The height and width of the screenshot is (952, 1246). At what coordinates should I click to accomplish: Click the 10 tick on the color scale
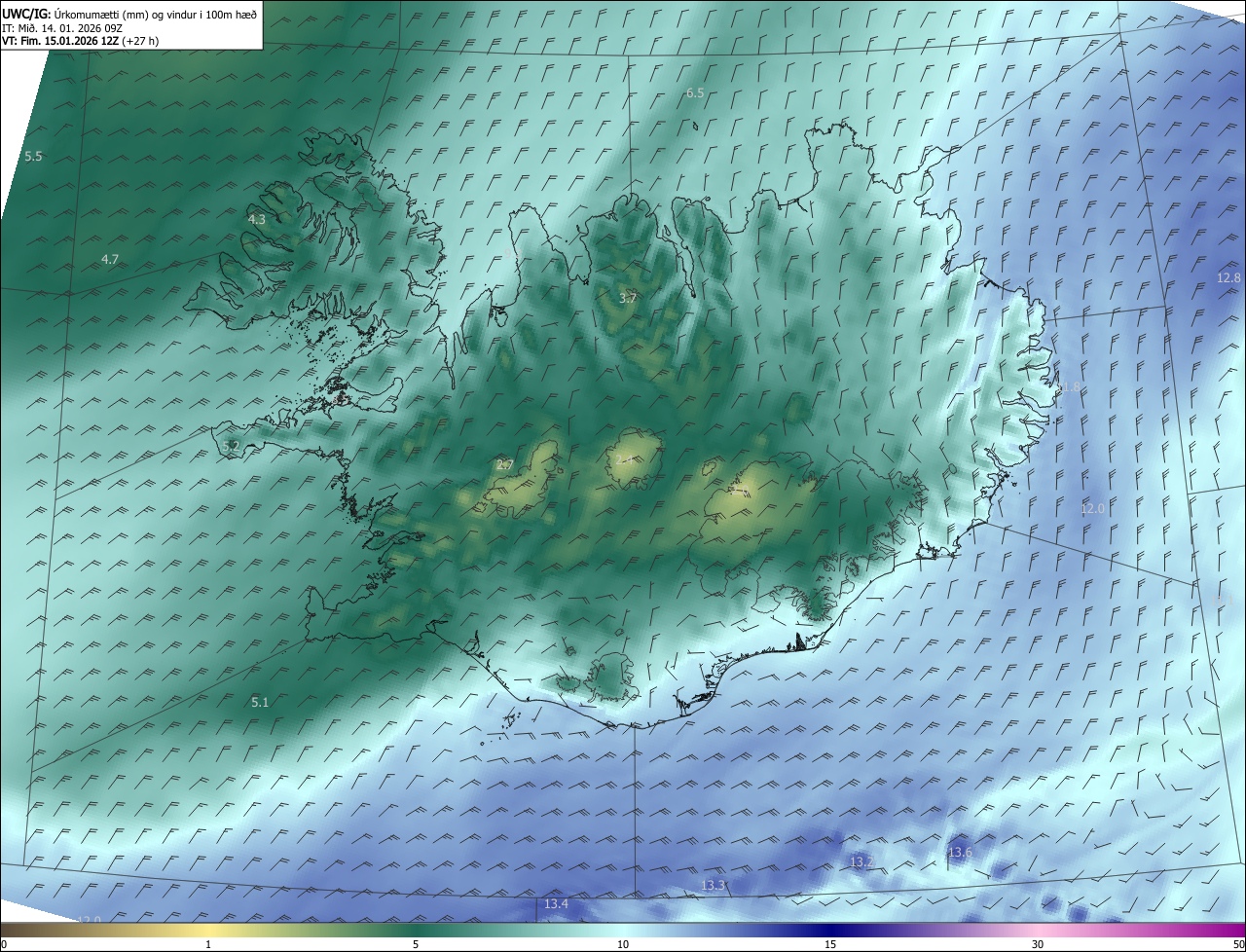click(623, 944)
